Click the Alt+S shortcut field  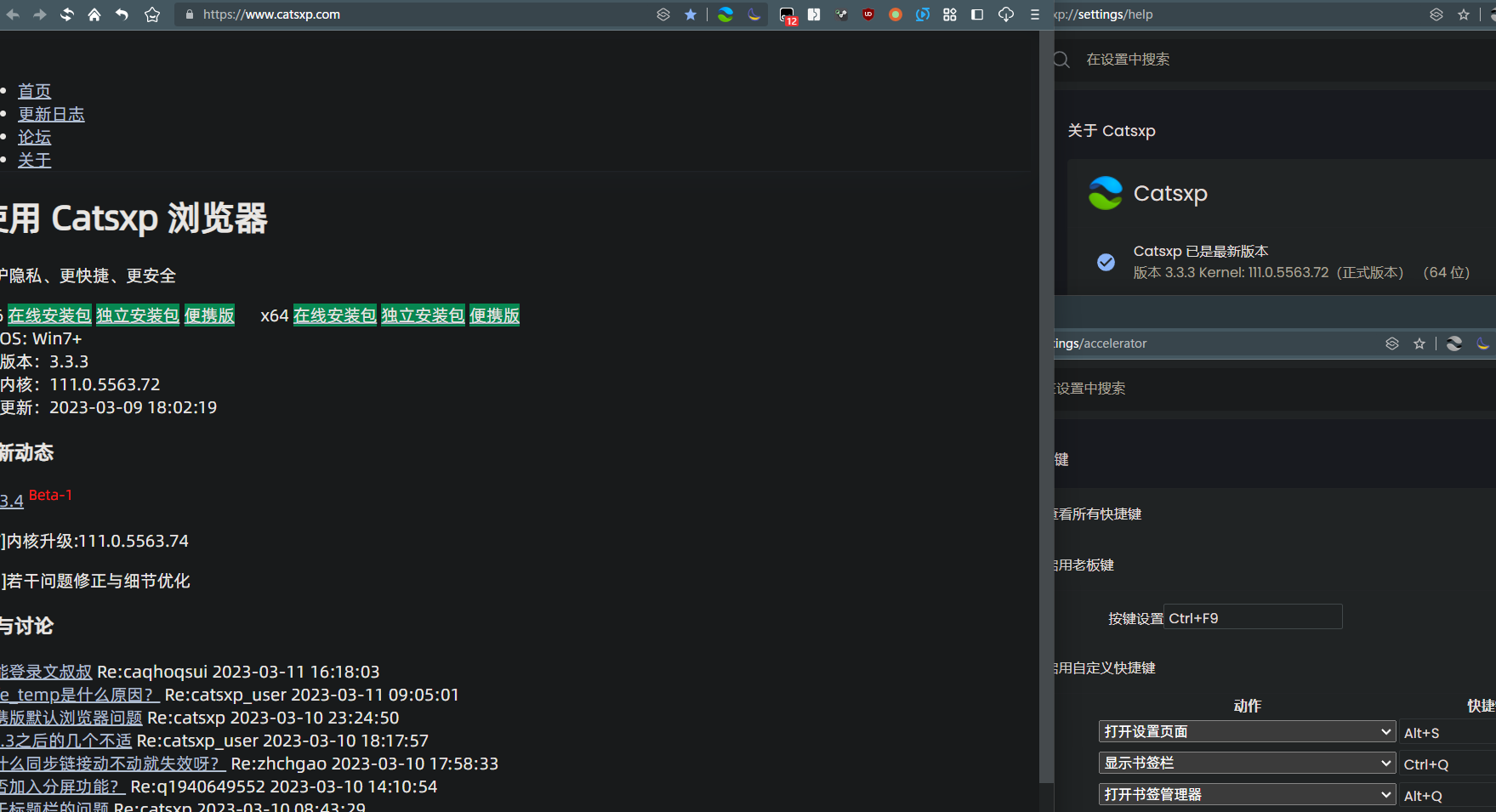[x=1448, y=732]
